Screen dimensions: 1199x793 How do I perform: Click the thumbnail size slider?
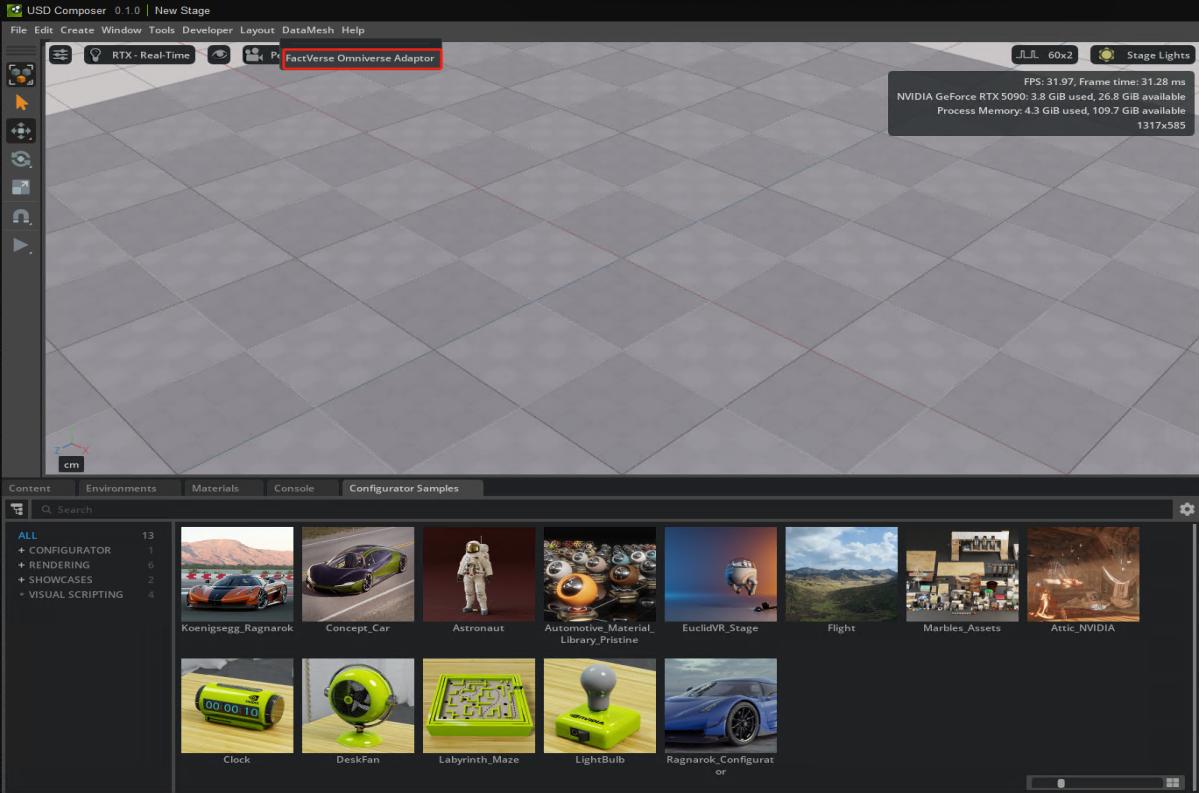[1096, 782]
